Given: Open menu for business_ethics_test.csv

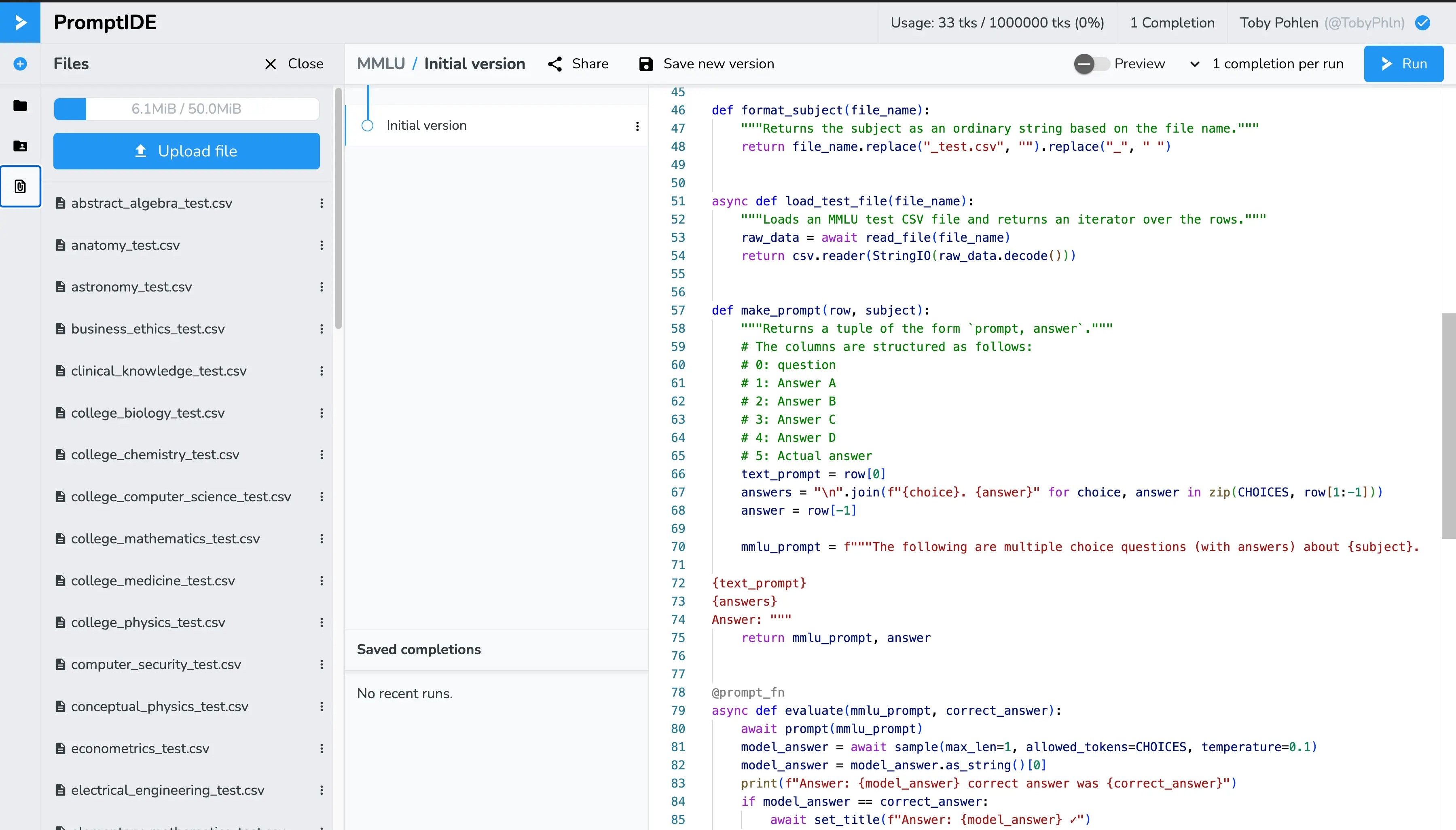Looking at the screenshot, I should tap(322, 329).
